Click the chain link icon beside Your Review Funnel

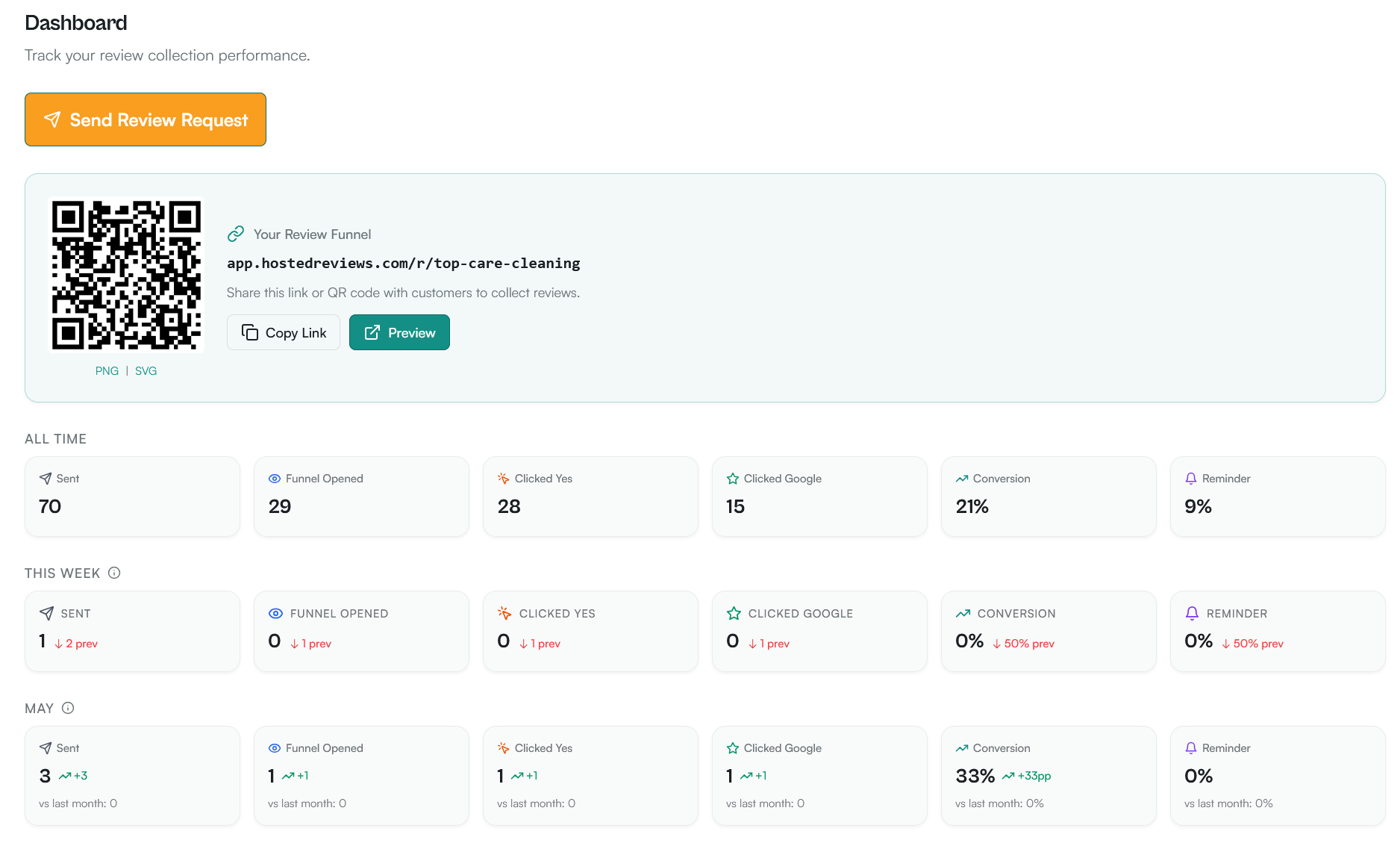click(236, 234)
